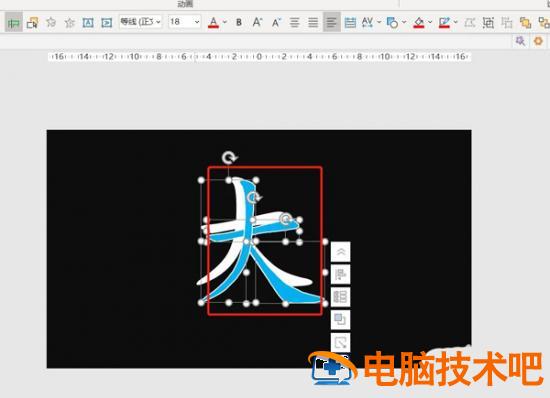
Task: Increase the font size
Action: pos(257,23)
